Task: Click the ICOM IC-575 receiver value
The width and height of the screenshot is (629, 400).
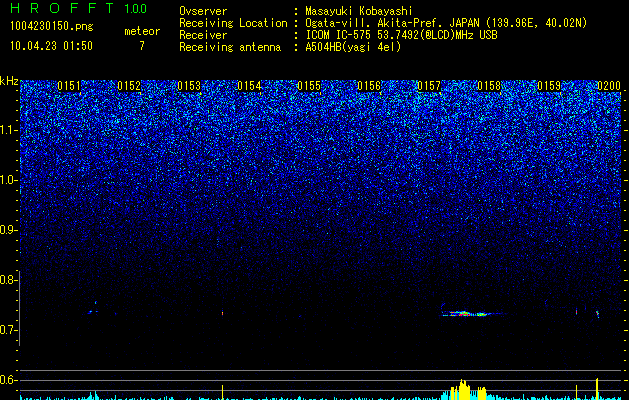Action: point(401,35)
